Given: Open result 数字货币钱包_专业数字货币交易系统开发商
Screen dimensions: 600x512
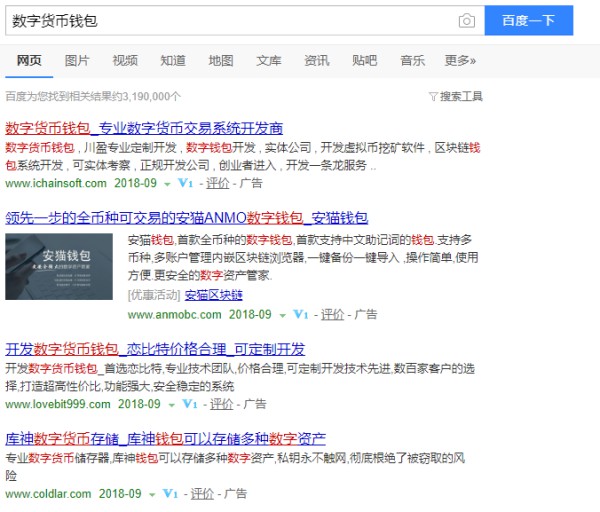Looking at the screenshot, I should (144, 128).
